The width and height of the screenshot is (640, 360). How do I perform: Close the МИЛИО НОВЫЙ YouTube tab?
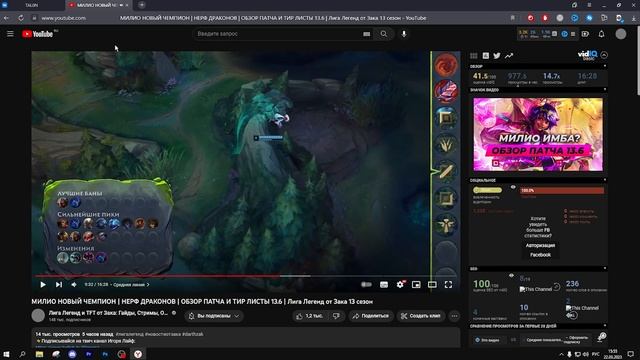pos(127,5)
